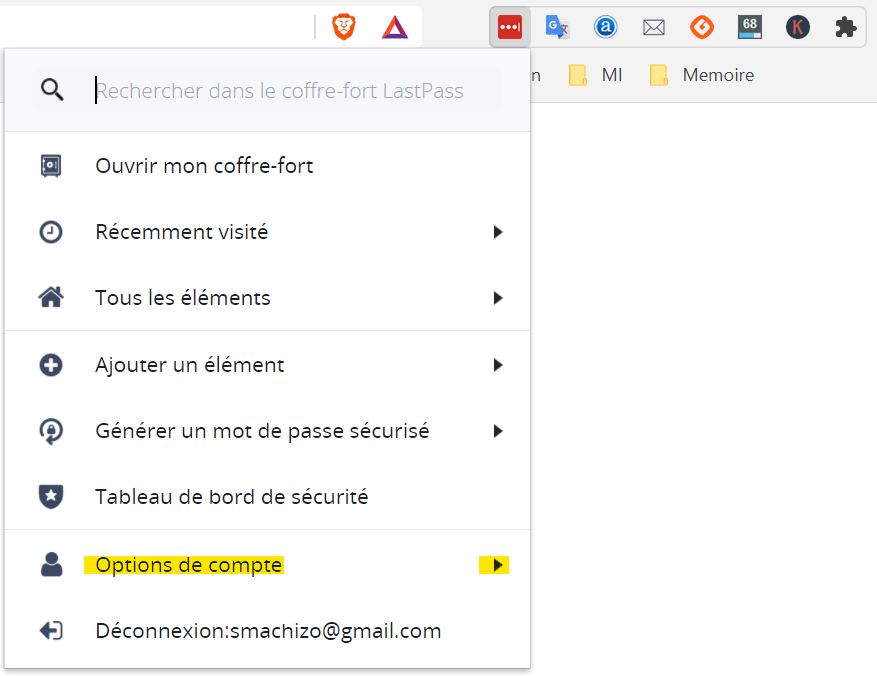Click the magnifying glass search icon
877x676 pixels.
pyautogui.click(x=52, y=89)
